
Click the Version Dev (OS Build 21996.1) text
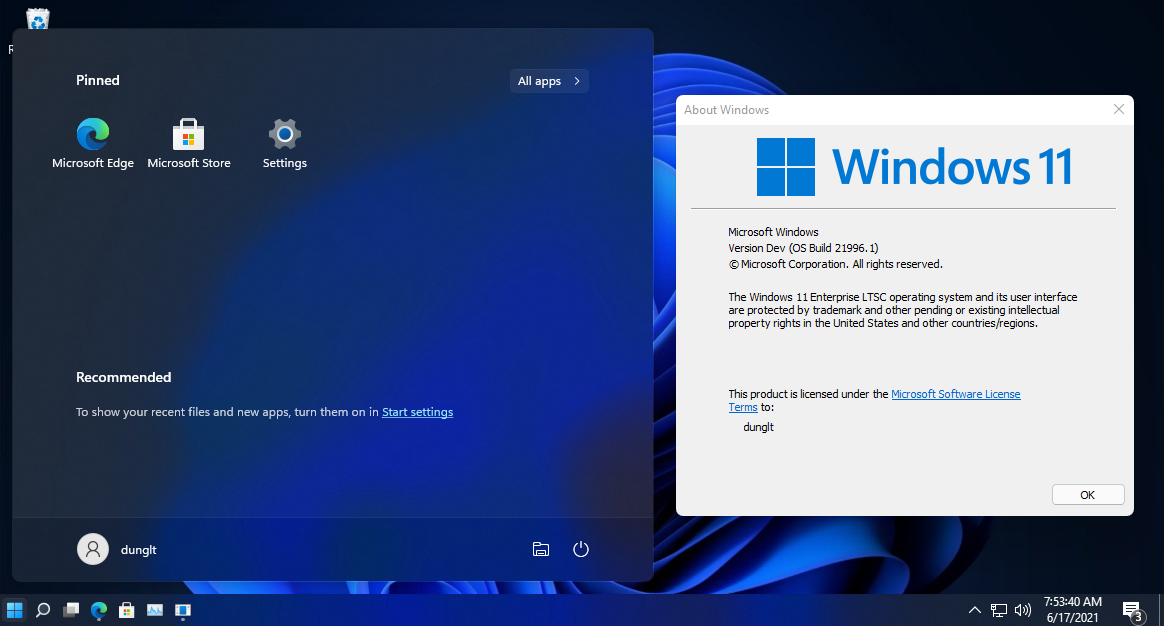click(x=803, y=248)
